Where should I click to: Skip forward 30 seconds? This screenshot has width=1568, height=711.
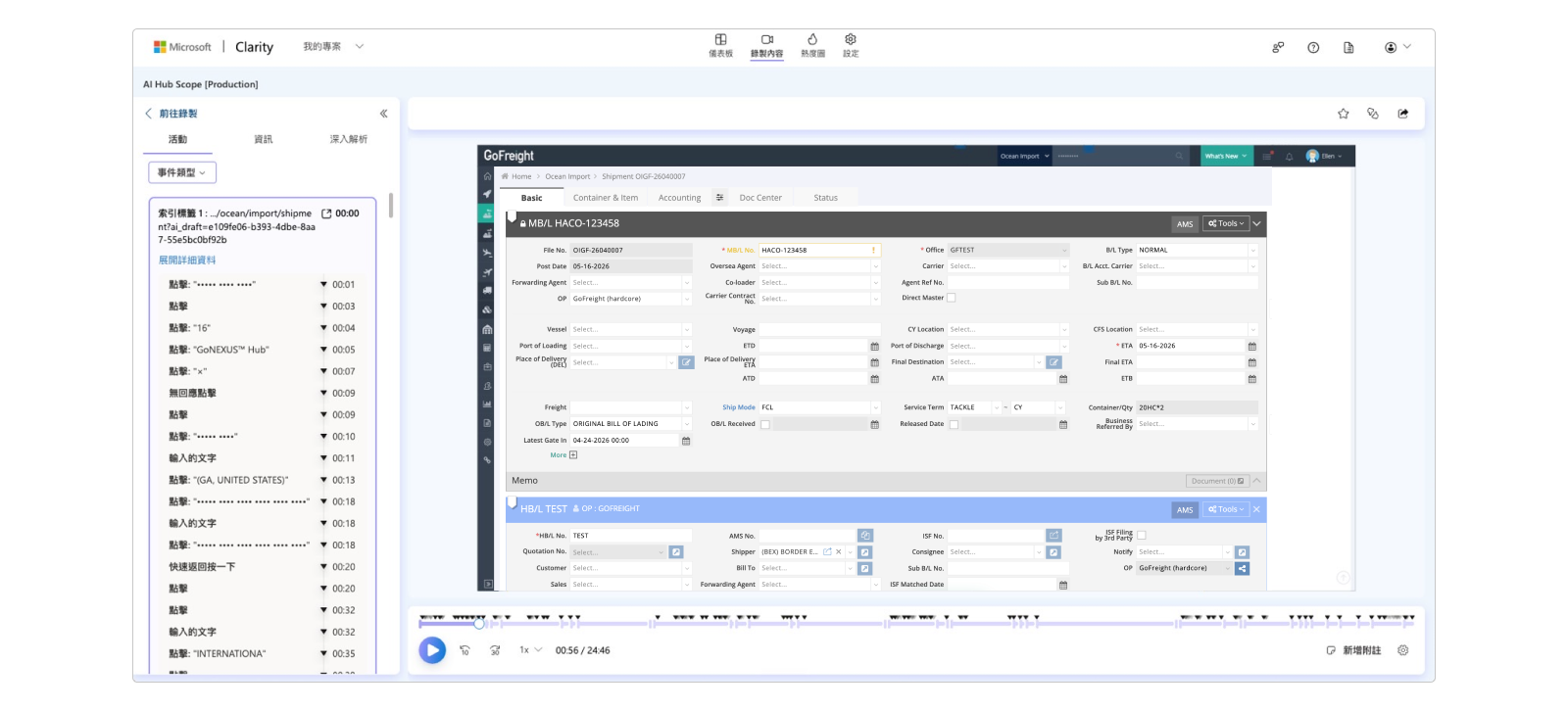tap(495, 650)
